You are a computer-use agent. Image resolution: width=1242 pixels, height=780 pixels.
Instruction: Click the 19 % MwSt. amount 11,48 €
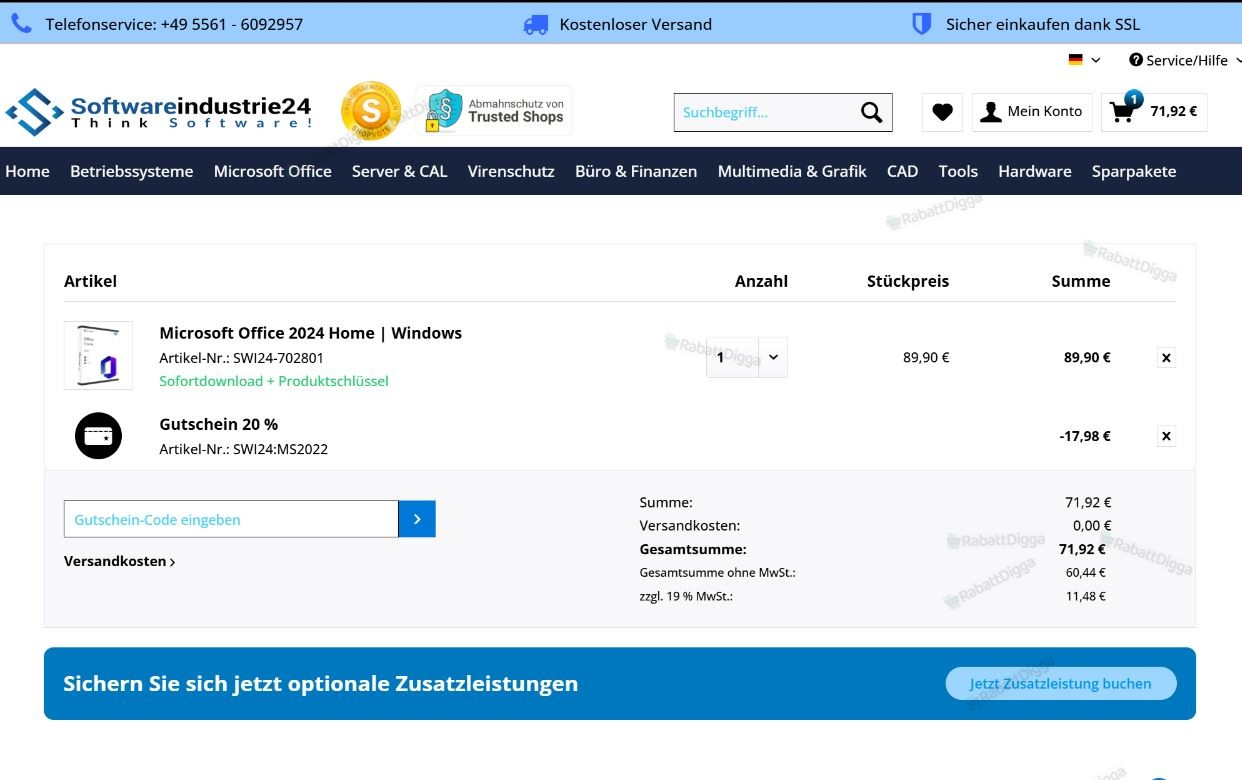1086,596
